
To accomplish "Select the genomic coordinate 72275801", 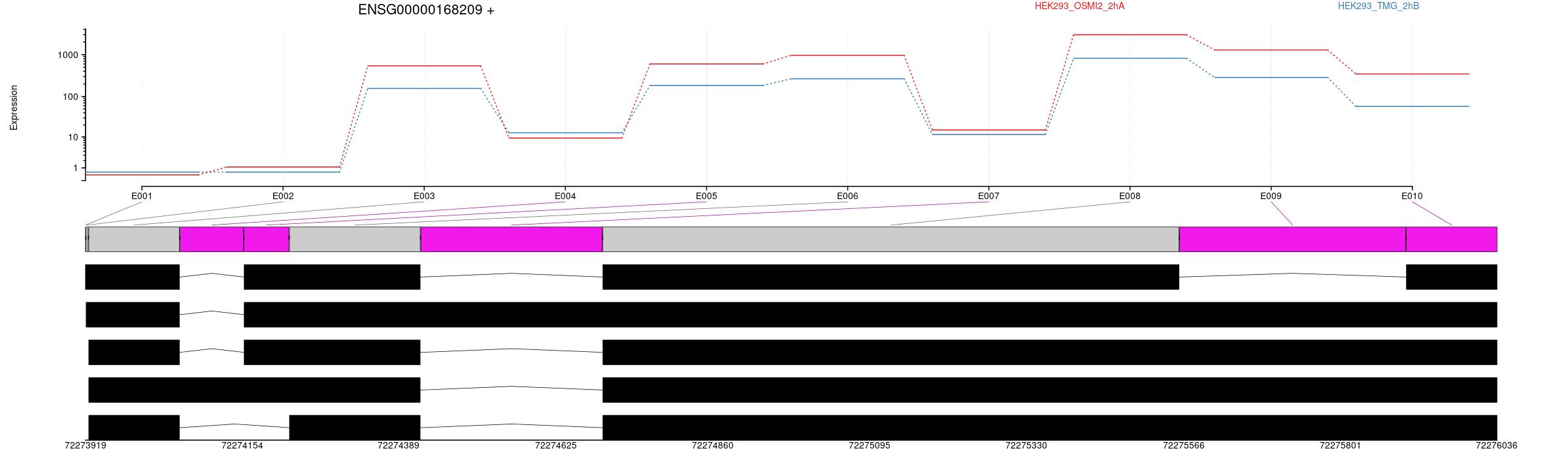I will [1340, 445].
